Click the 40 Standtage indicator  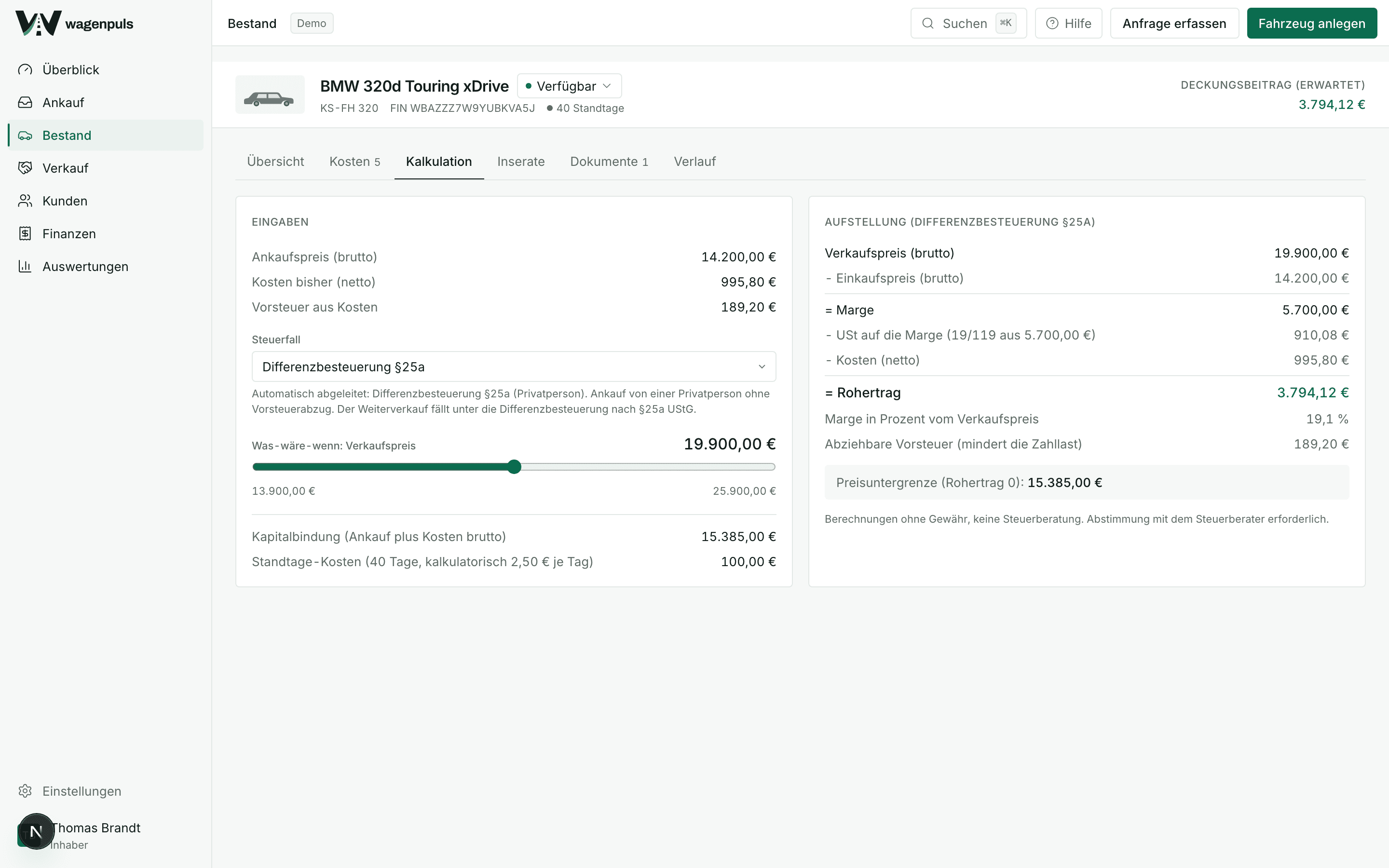point(585,108)
